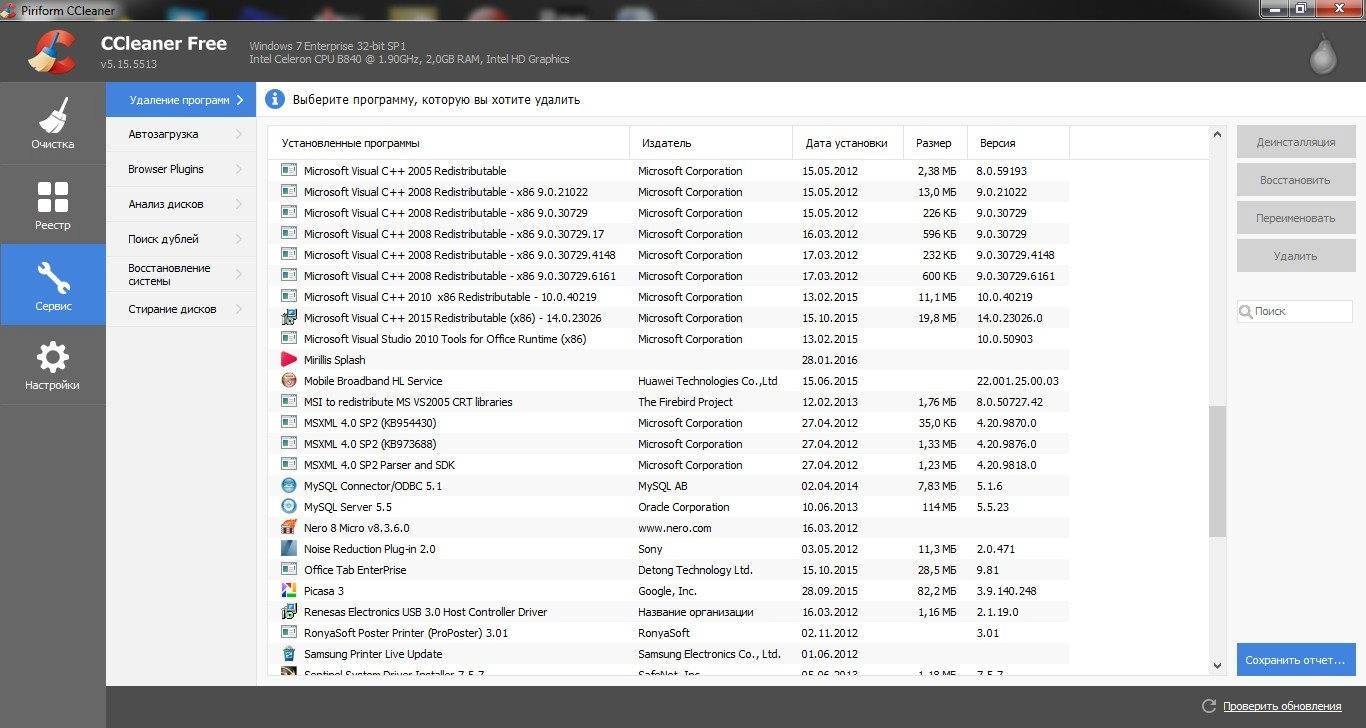Click the Деинсталляция button
1366x728 pixels.
[x=1296, y=142]
